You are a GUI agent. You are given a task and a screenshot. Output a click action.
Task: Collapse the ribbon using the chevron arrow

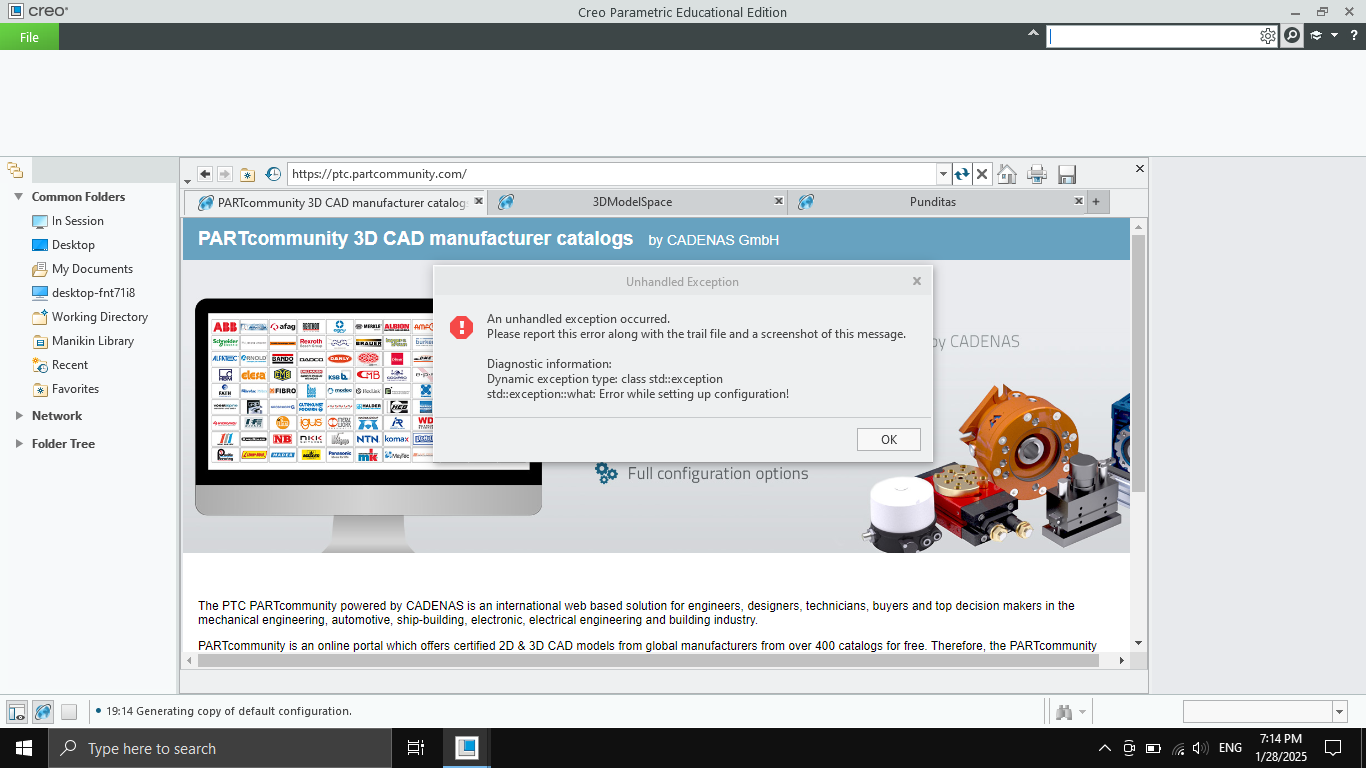1033,31
